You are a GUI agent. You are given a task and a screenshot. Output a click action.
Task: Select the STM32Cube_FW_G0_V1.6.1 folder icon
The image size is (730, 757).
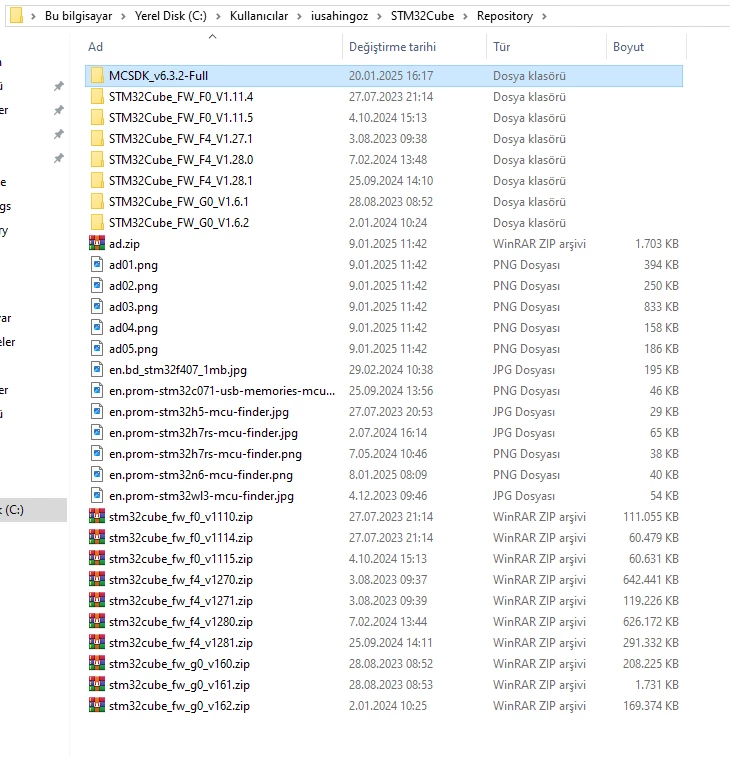[97, 202]
